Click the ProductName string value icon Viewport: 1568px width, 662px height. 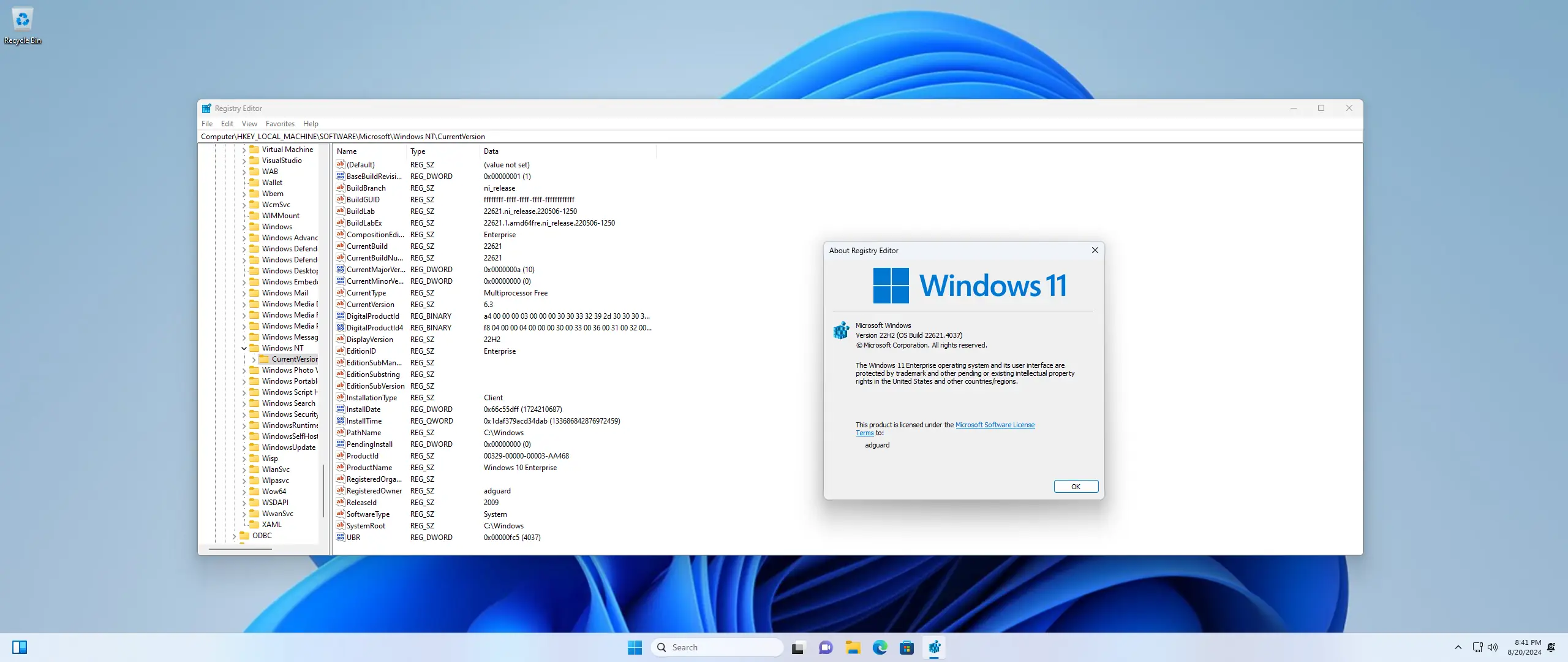341,468
